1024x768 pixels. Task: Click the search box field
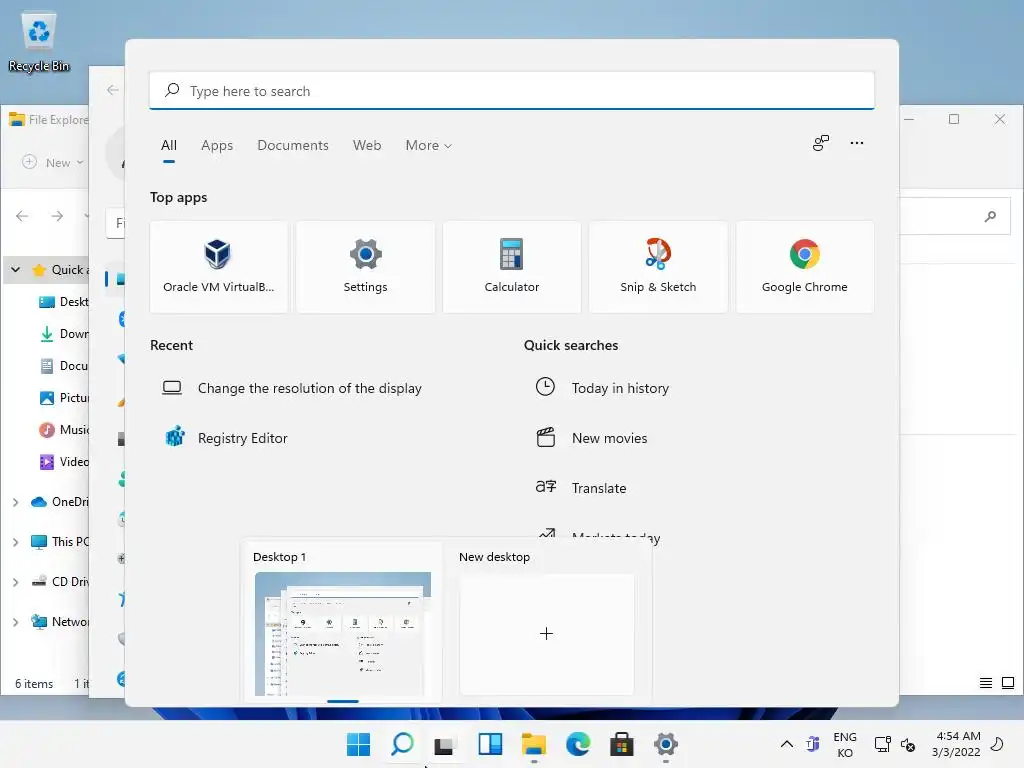point(511,91)
